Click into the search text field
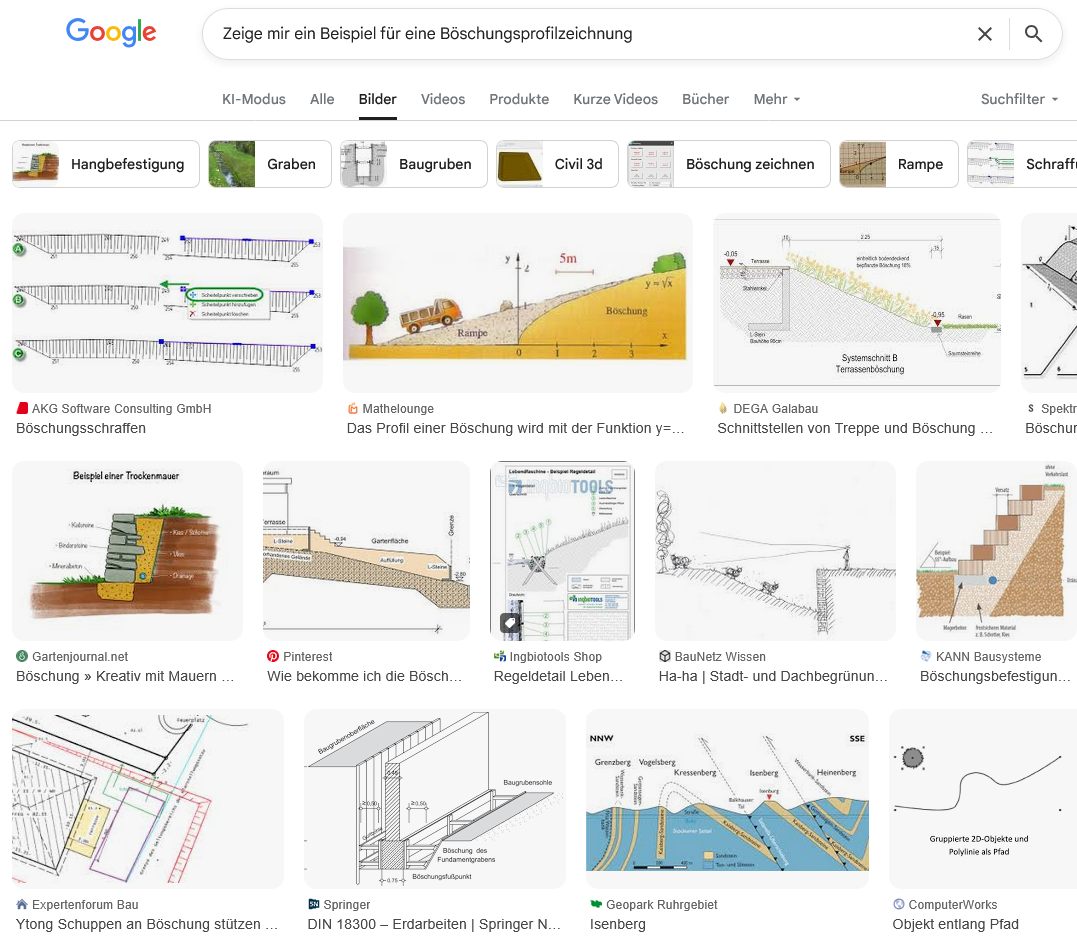1077x945 pixels. pyautogui.click(x=580, y=34)
